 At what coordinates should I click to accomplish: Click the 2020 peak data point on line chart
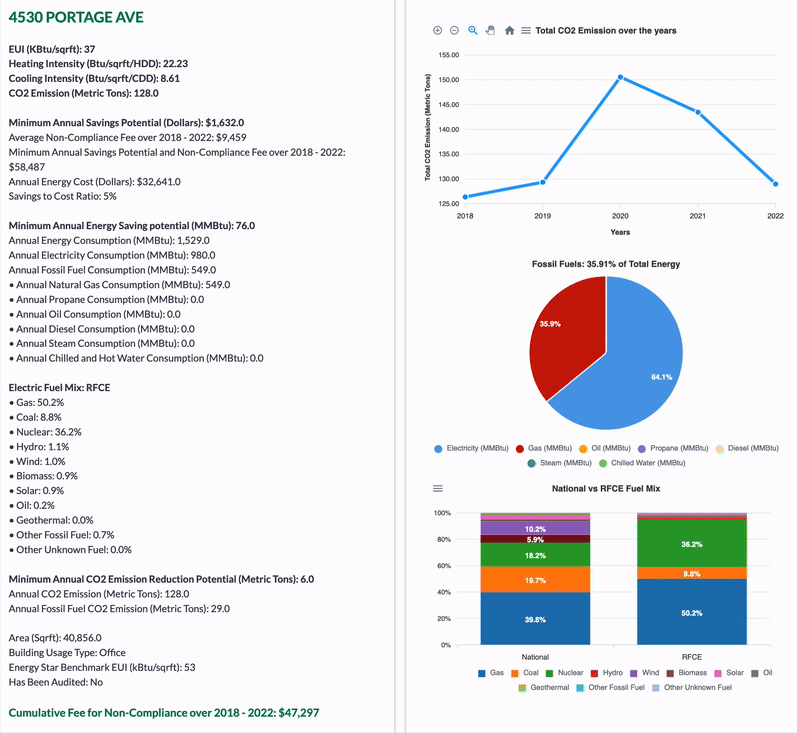point(620,77)
